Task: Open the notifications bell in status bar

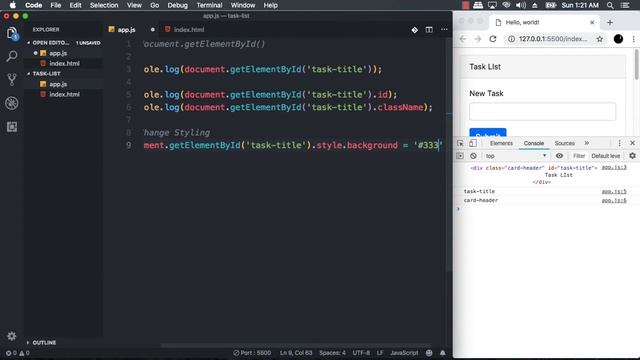Action: pyautogui.click(x=442, y=353)
